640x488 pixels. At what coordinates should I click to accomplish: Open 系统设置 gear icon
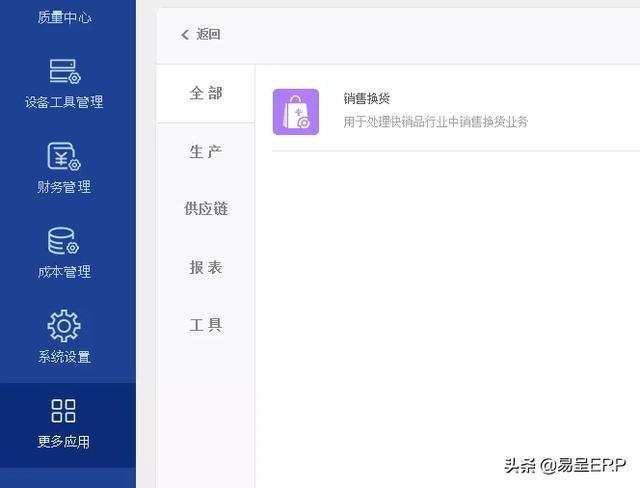pos(64,326)
